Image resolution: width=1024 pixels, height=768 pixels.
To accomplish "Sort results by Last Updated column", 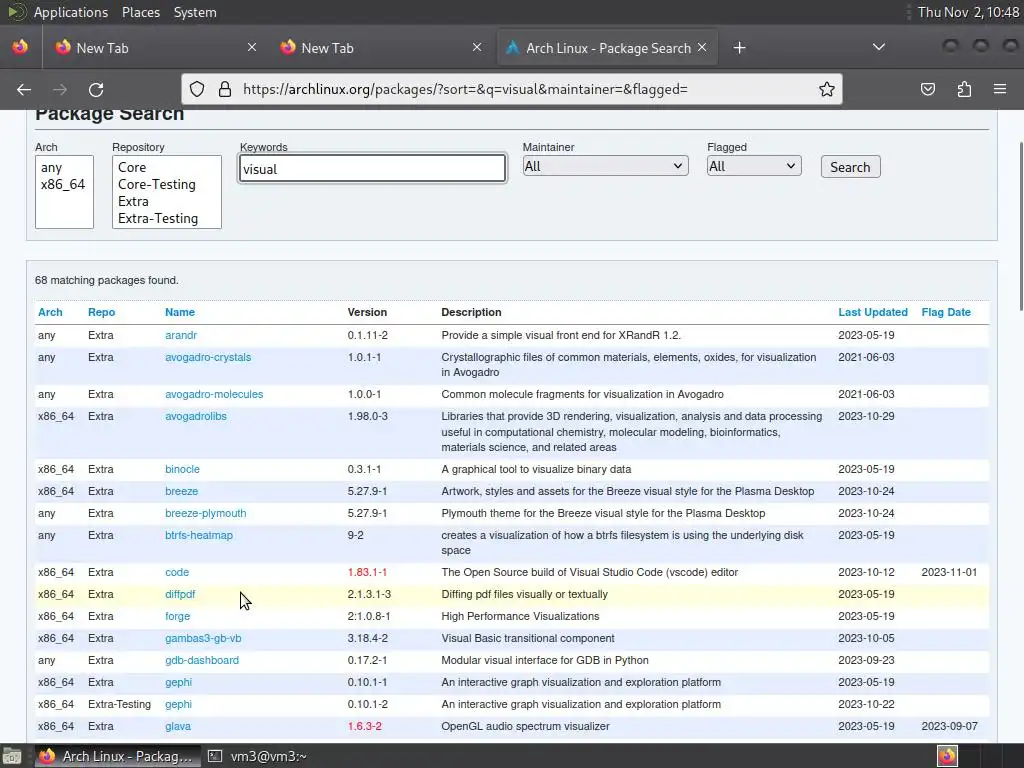I will (x=872, y=312).
